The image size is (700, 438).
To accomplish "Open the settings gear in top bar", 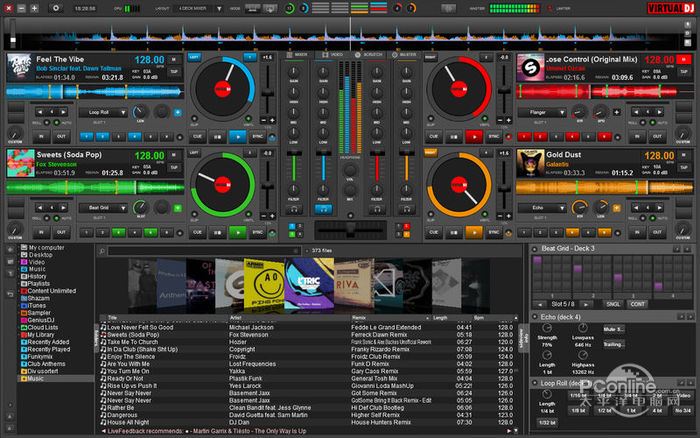I will click(x=55, y=7).
